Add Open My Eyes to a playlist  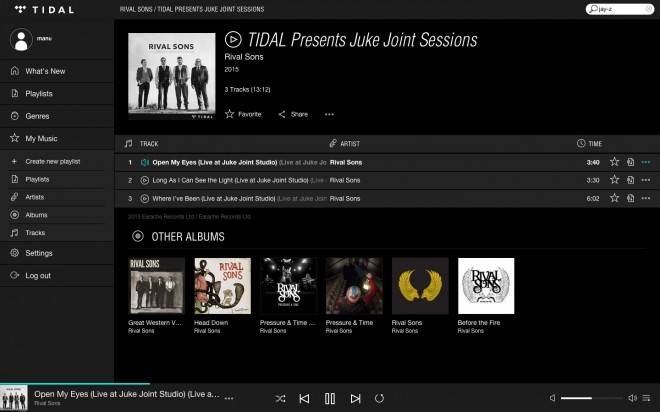click(x=631, y=162)
